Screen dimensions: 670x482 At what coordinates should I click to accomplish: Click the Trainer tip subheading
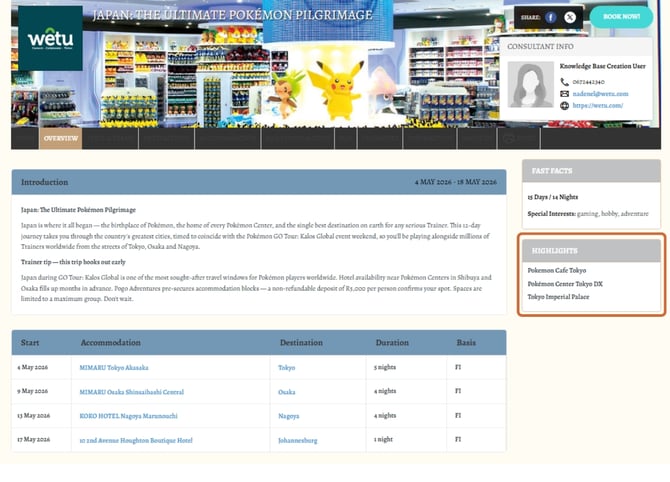click(73, 262)
